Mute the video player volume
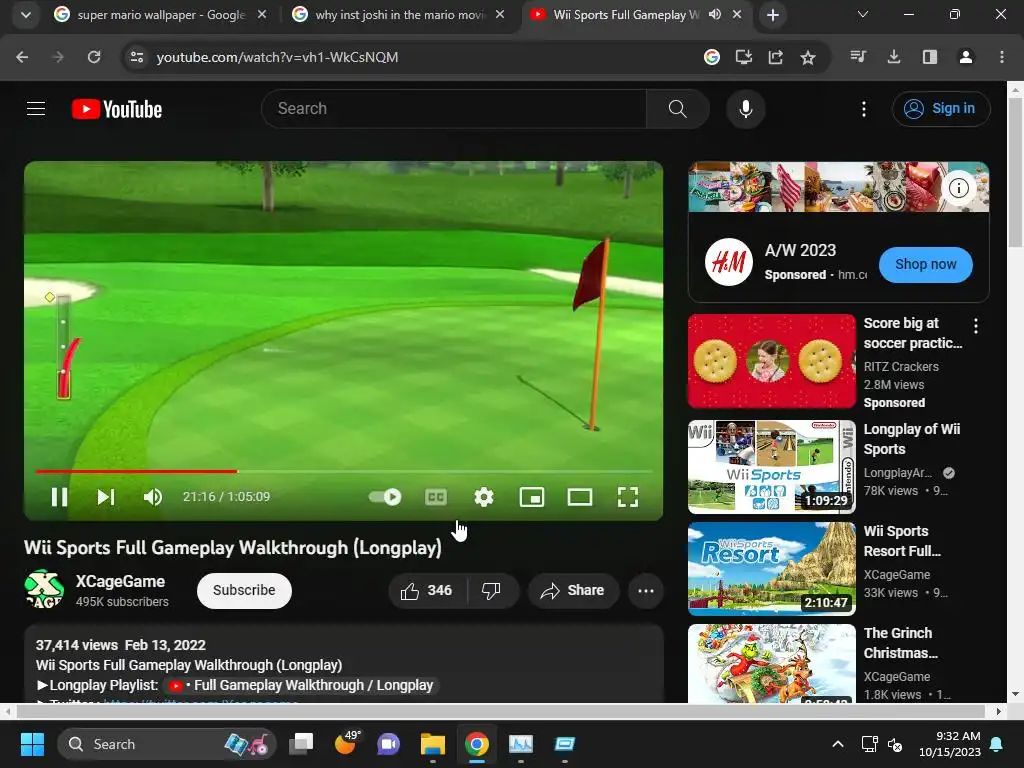Image resolution: width=1024 pixels, height=768 pixels. [x=152, y=497]
